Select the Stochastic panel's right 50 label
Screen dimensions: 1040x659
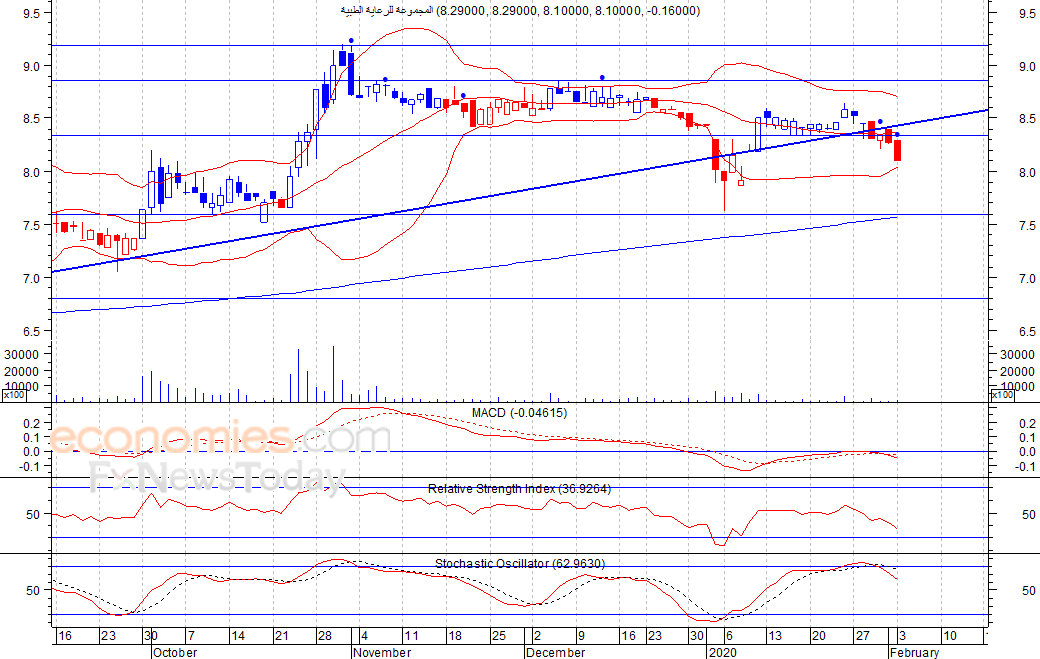pyautogui.click(x=1029, y=590)
